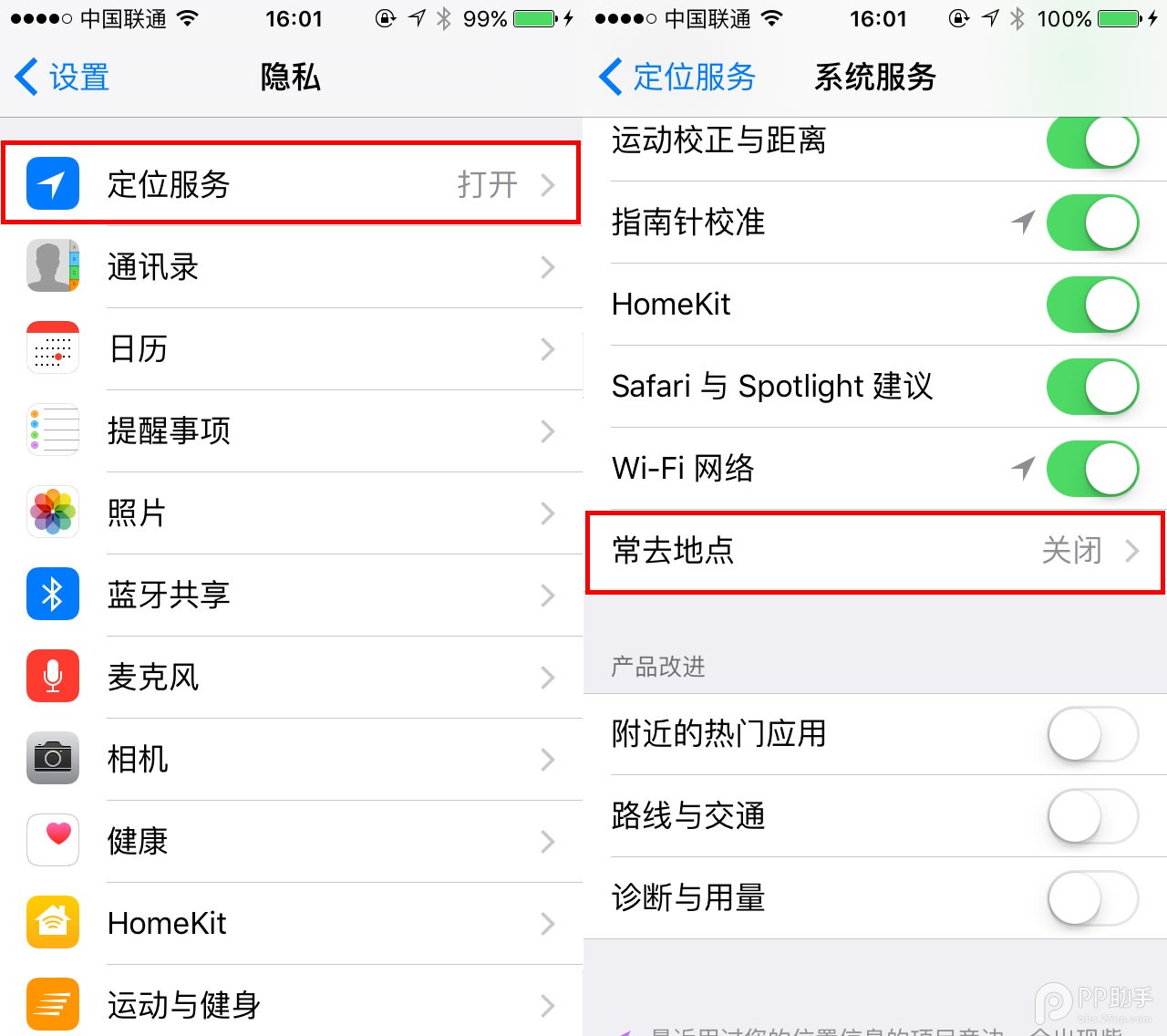Image resolution: width=1167 pixels, height=1036 pixels.
Task: Expand the 常去地点 row chevron
Action: coord(1132,551)
